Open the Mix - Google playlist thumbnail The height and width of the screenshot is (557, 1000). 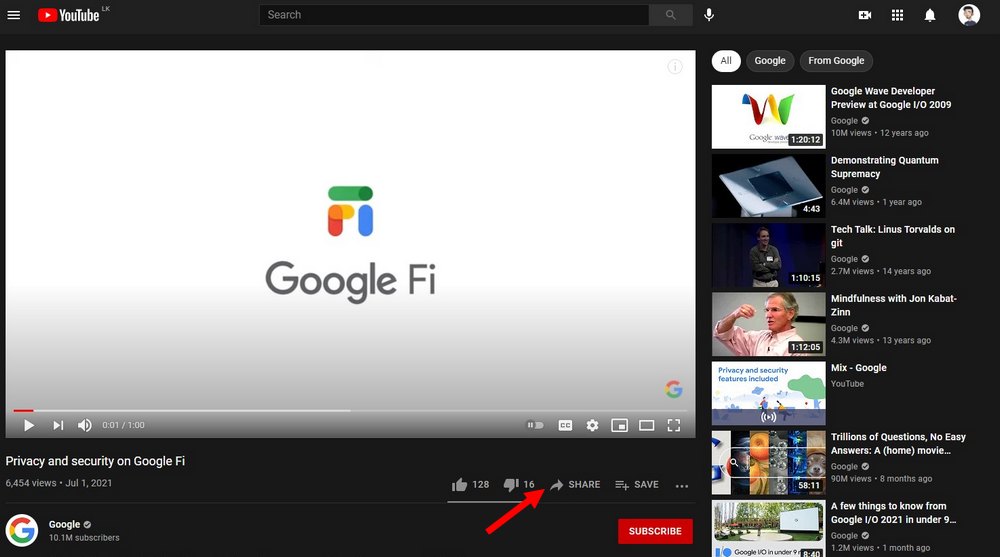768,393
